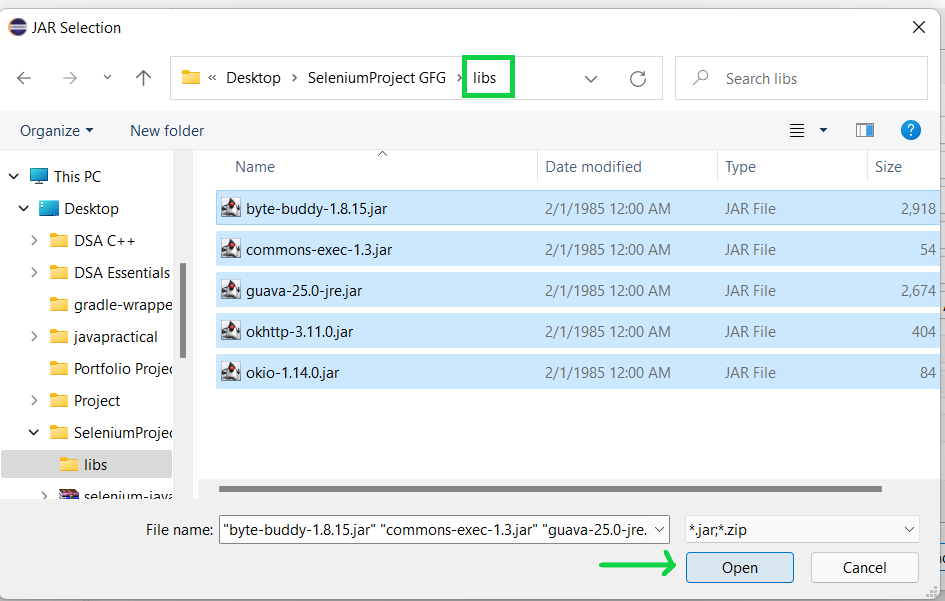Toggle the preview pane icon
Image resolution: width=945 pixels, height=601 pixels.
coord(865,130)
